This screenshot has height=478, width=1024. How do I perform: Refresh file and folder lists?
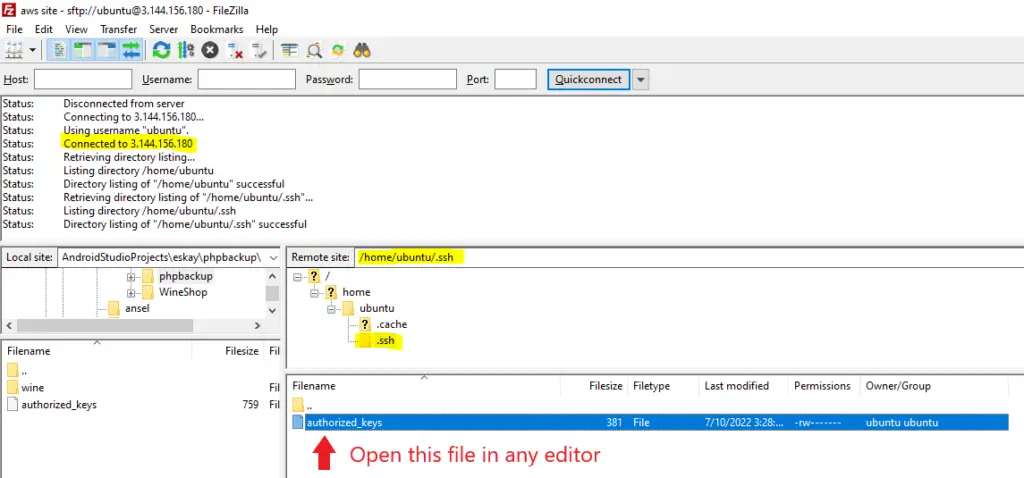(x=161, y=50)
